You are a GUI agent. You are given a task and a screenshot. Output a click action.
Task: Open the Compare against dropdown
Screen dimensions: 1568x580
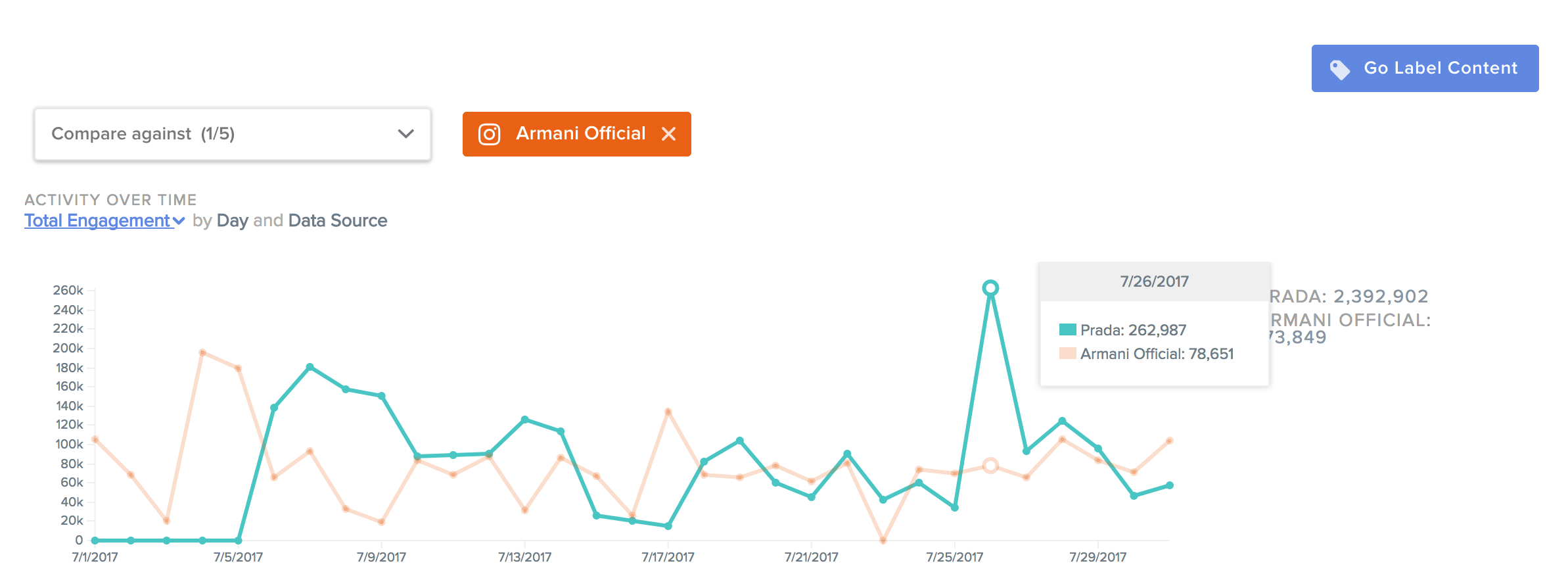(x=232, y=134)
